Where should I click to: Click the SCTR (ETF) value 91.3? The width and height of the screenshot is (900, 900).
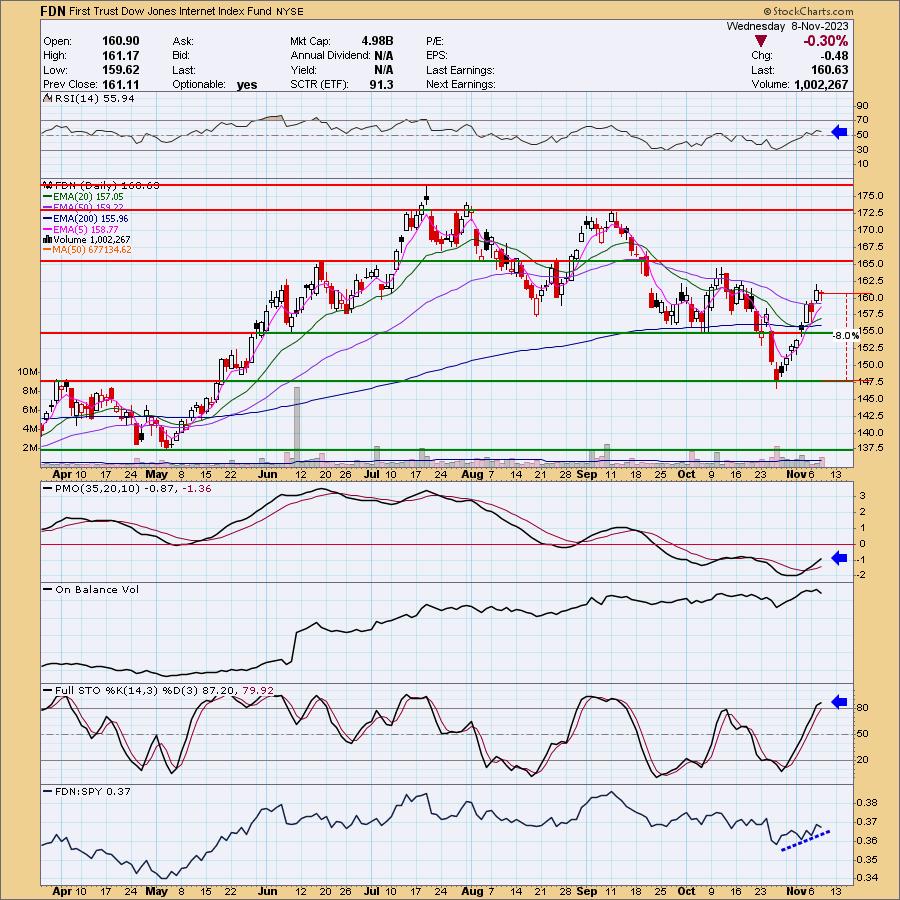click(381, 84)
